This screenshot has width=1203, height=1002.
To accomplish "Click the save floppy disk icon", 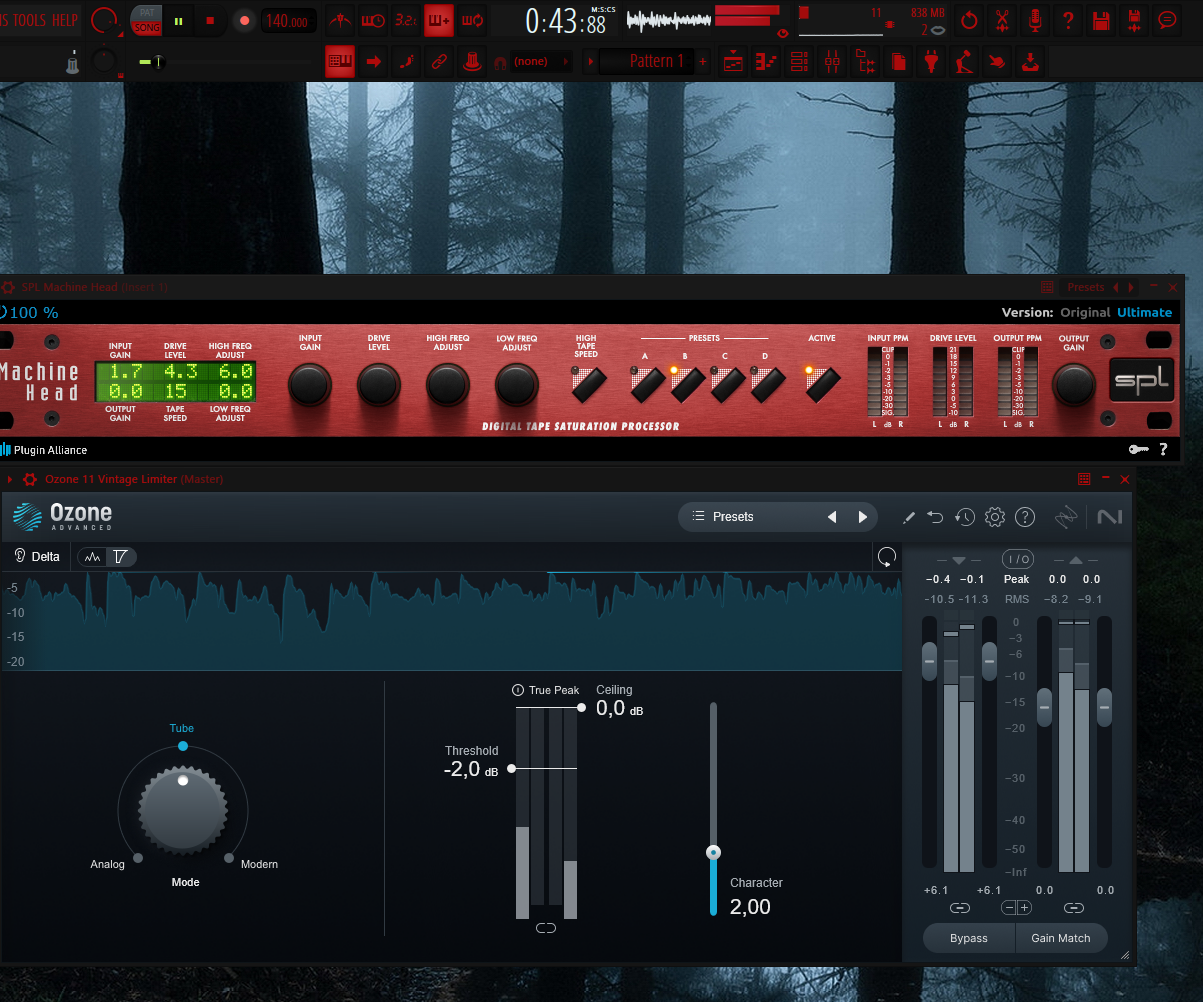I will click(x=1101, y=20).
